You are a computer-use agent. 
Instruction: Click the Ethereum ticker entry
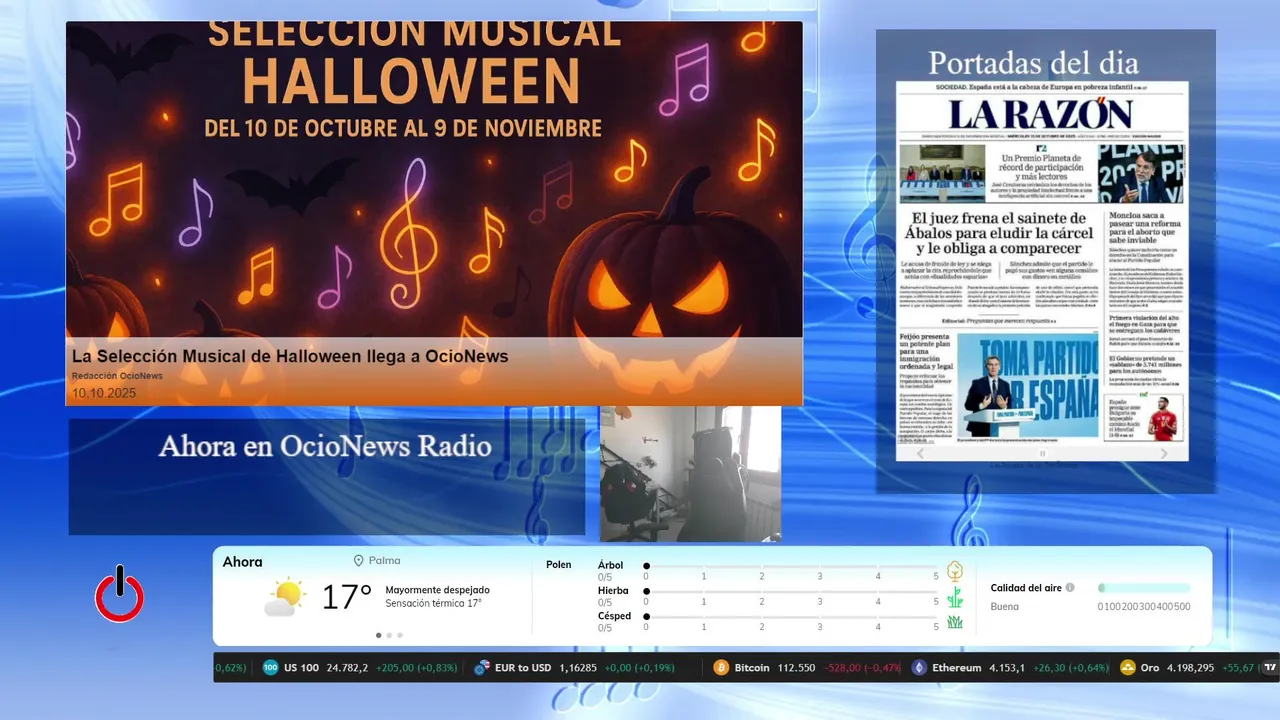coord(1009,668)
